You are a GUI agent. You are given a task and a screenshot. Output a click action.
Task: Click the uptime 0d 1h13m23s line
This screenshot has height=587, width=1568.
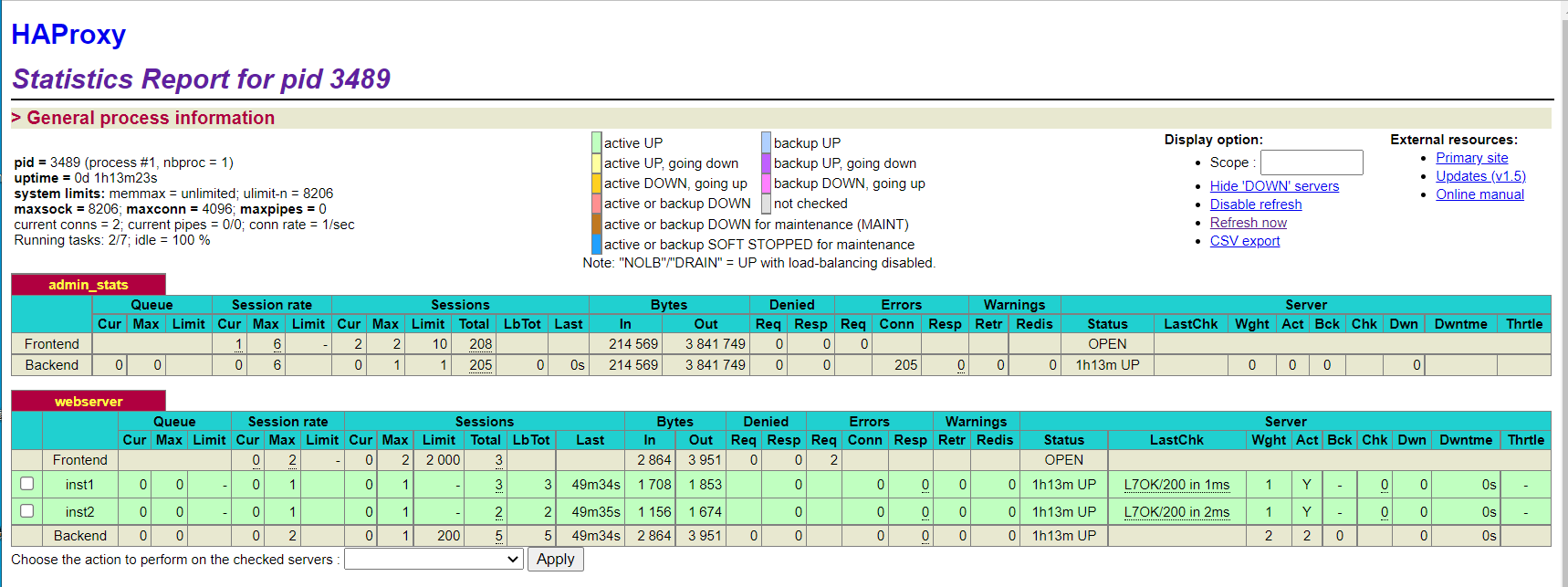pos(86,178)
